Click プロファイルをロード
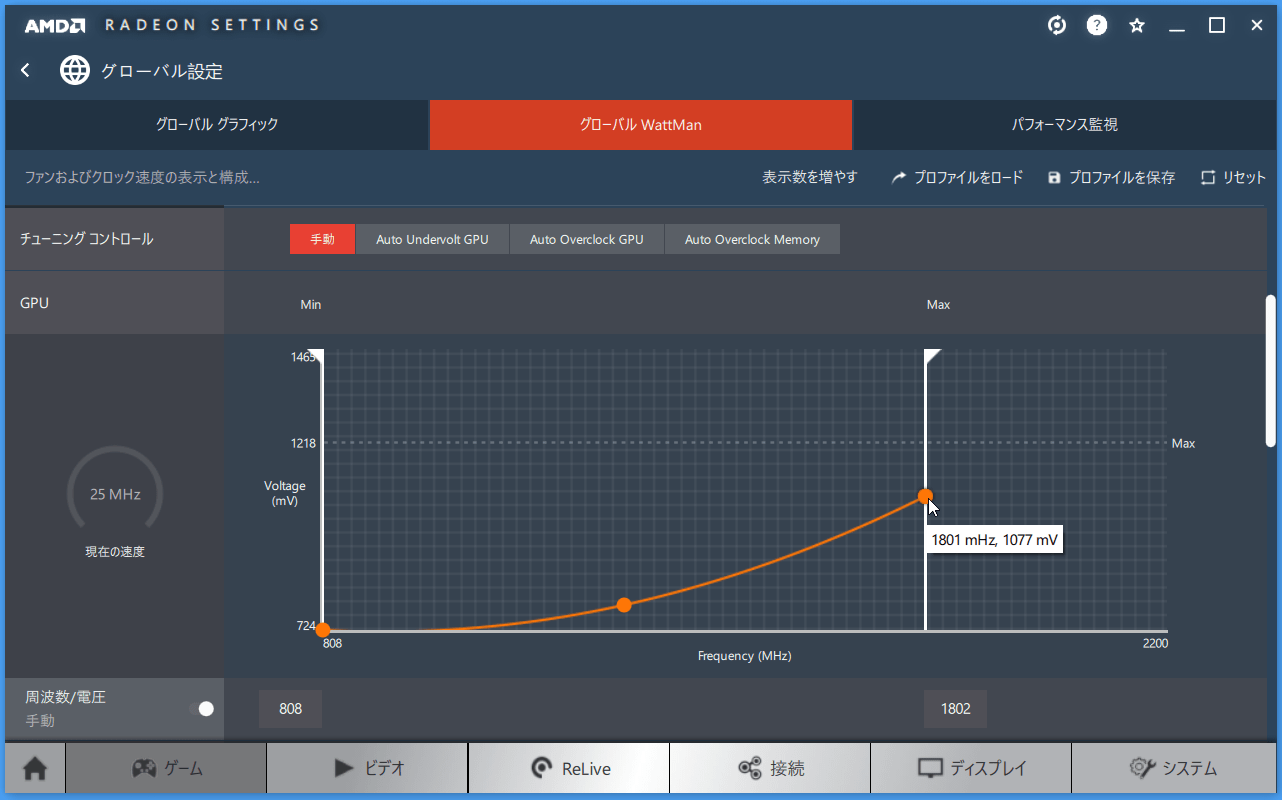 tap(957, 177)
